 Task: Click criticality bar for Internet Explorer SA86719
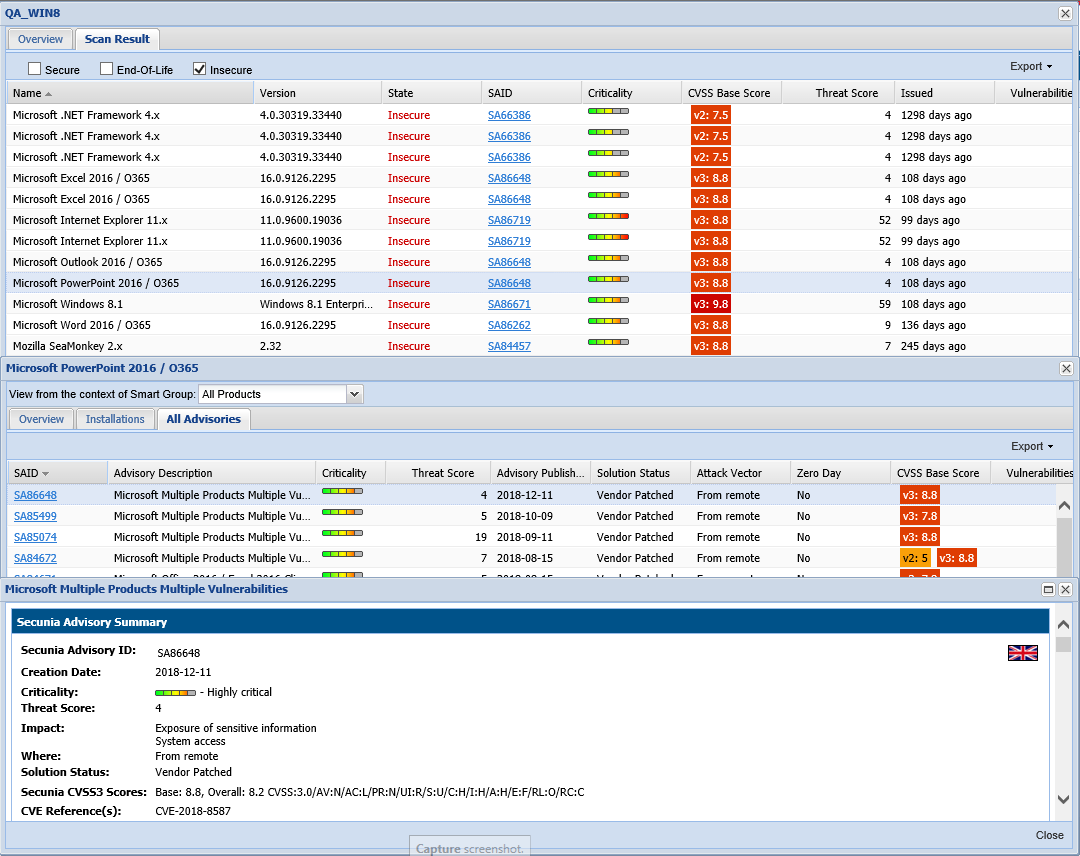click(608, 216)
